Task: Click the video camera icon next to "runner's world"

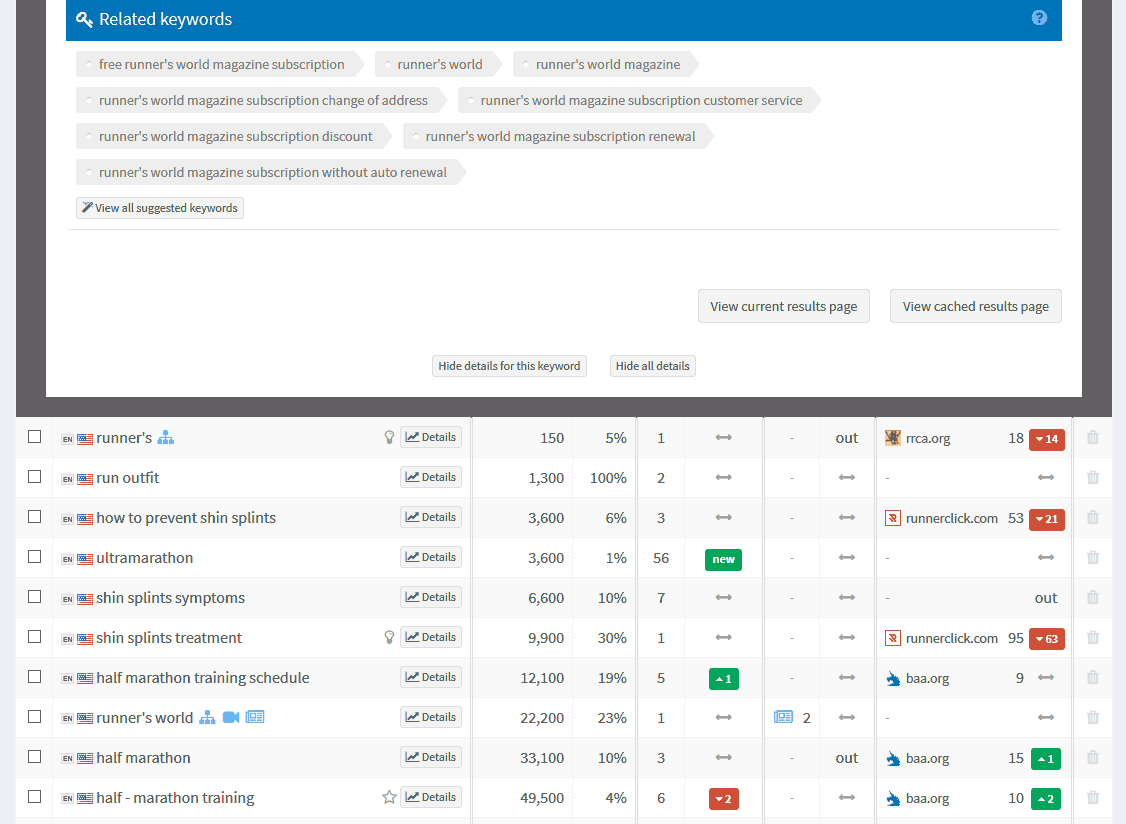Action: click(231, 717)
